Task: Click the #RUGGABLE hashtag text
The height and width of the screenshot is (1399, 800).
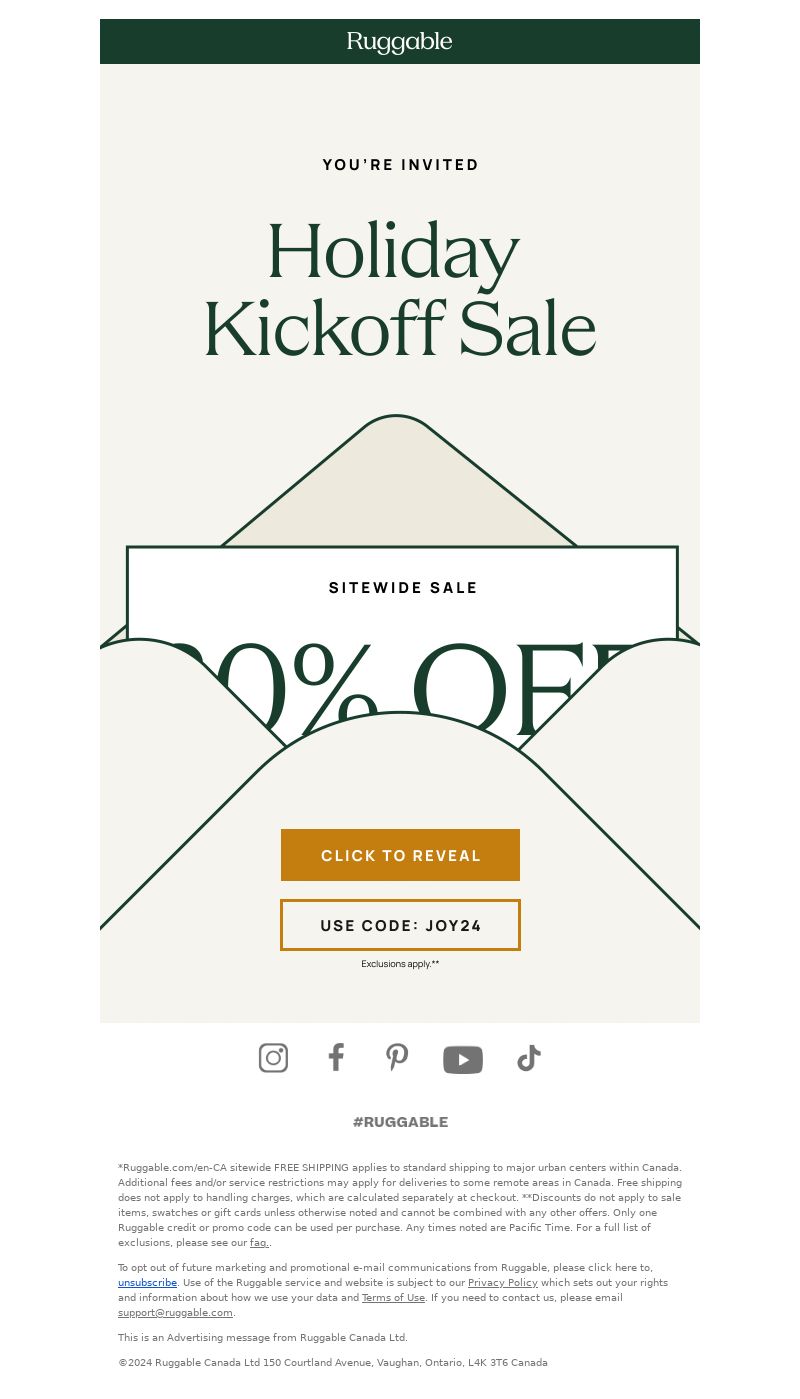Action: pyautogui.click(x=400, y=1122)
